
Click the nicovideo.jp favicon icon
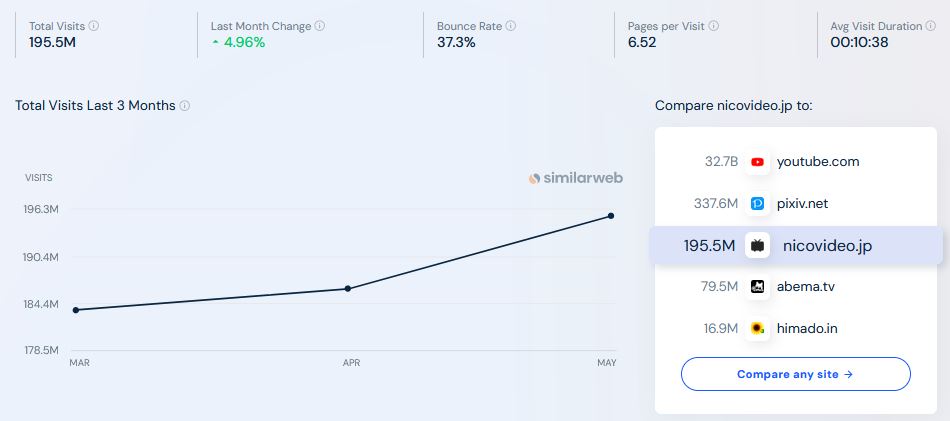[758, 246]
